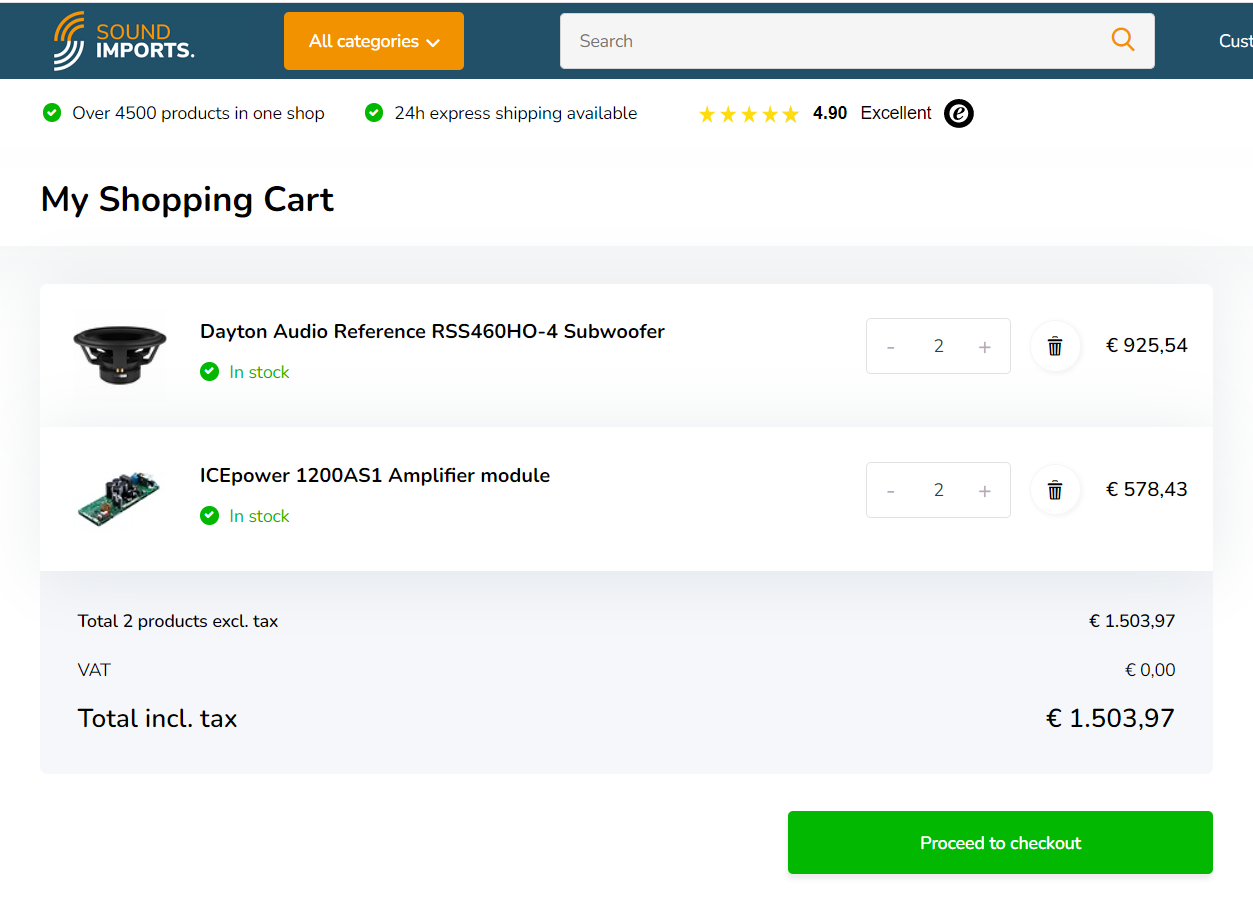Click the five-star rating widget
1253x902 pixels.
[749, 114]
